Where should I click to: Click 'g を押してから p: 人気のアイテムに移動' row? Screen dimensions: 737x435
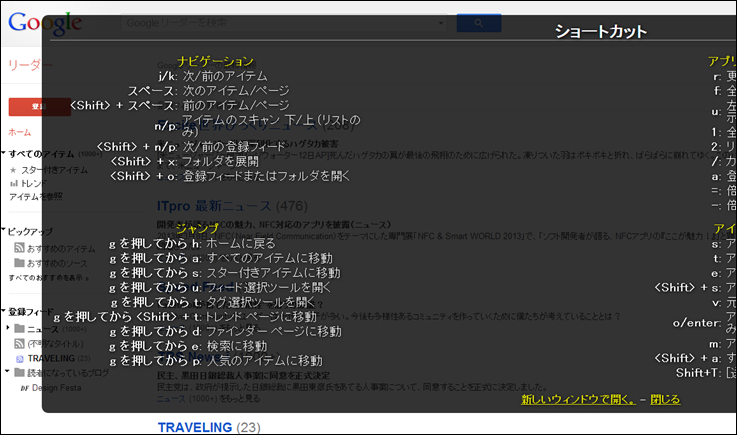[x=216, y=361]
